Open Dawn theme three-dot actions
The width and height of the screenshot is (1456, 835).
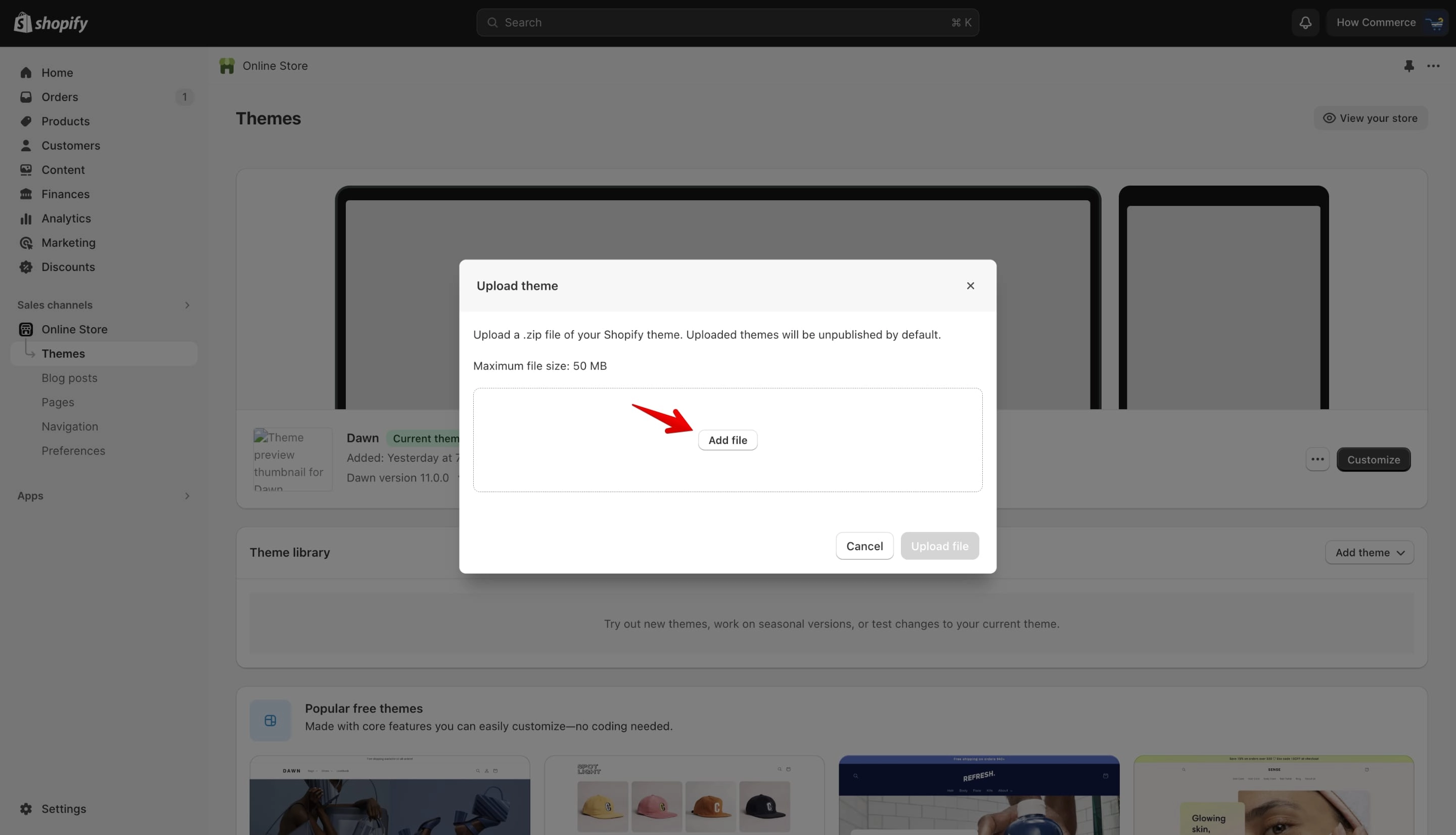click(x=1317, y=459)
